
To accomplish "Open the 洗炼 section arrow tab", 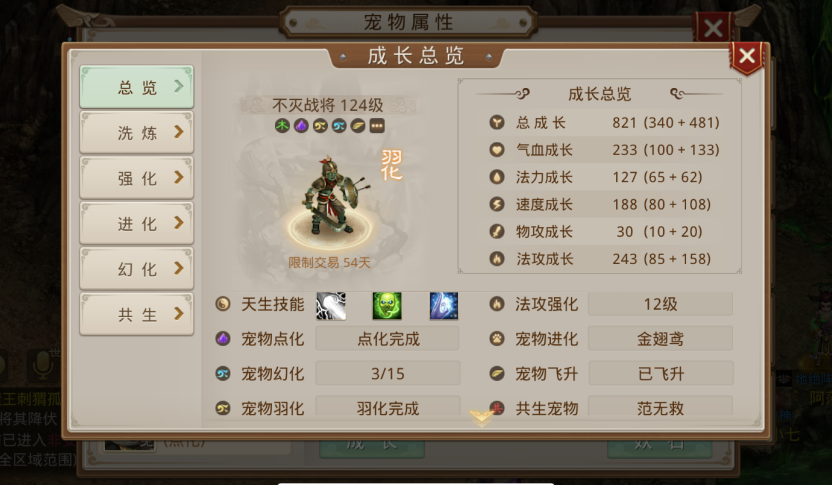I will (x=137, y=132).
